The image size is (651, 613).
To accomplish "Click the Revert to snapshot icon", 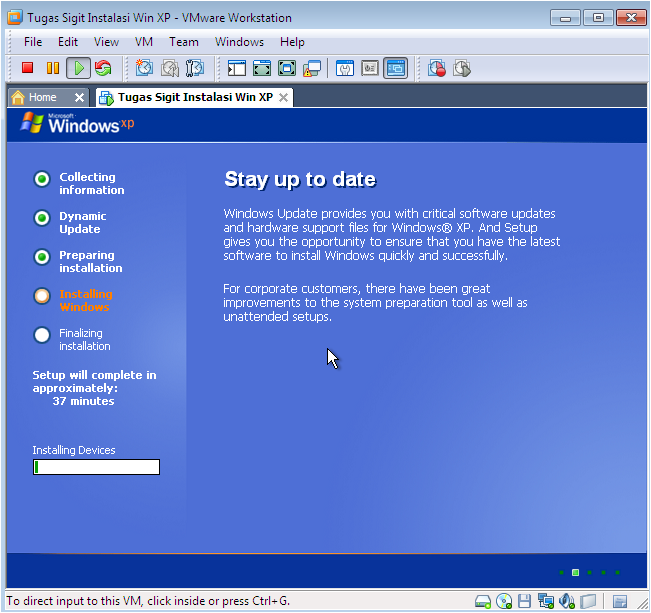I will [170, 68].
